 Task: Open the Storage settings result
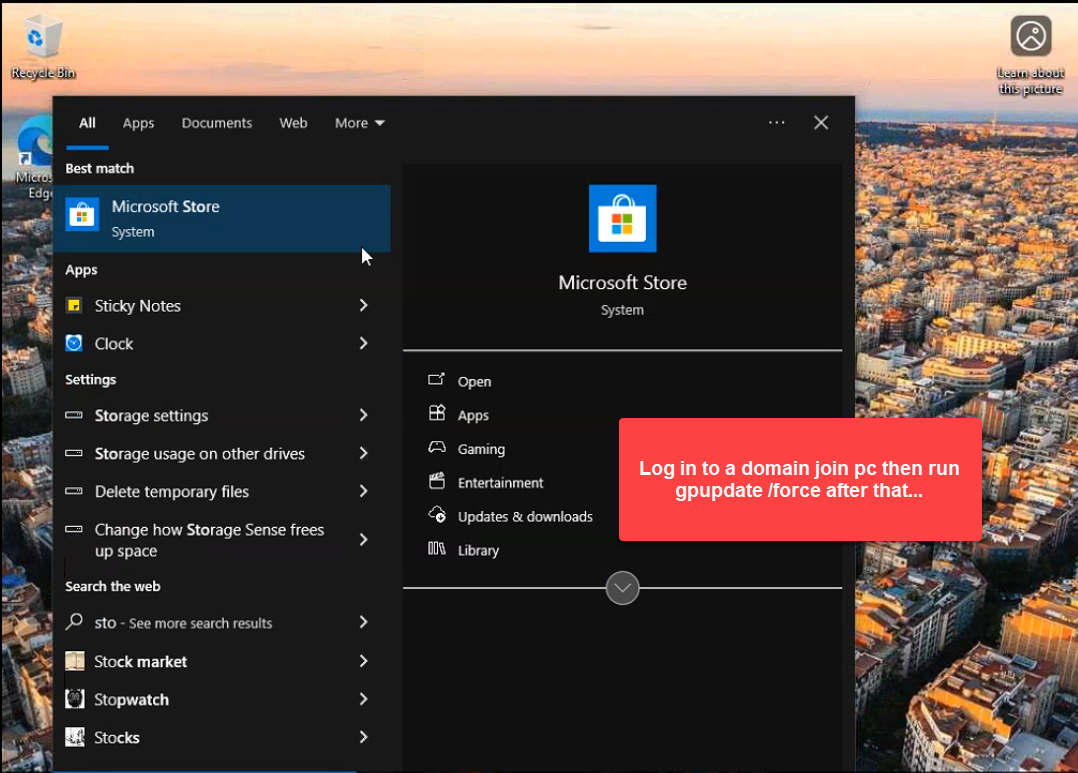coord(222,415)
